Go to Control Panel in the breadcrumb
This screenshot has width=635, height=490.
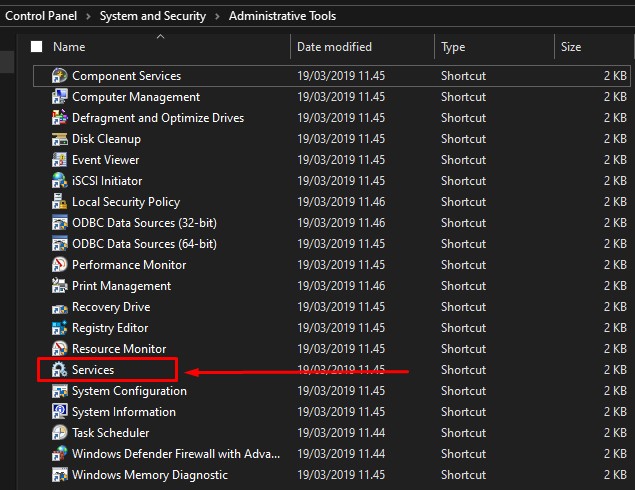(x=41, y=16)
